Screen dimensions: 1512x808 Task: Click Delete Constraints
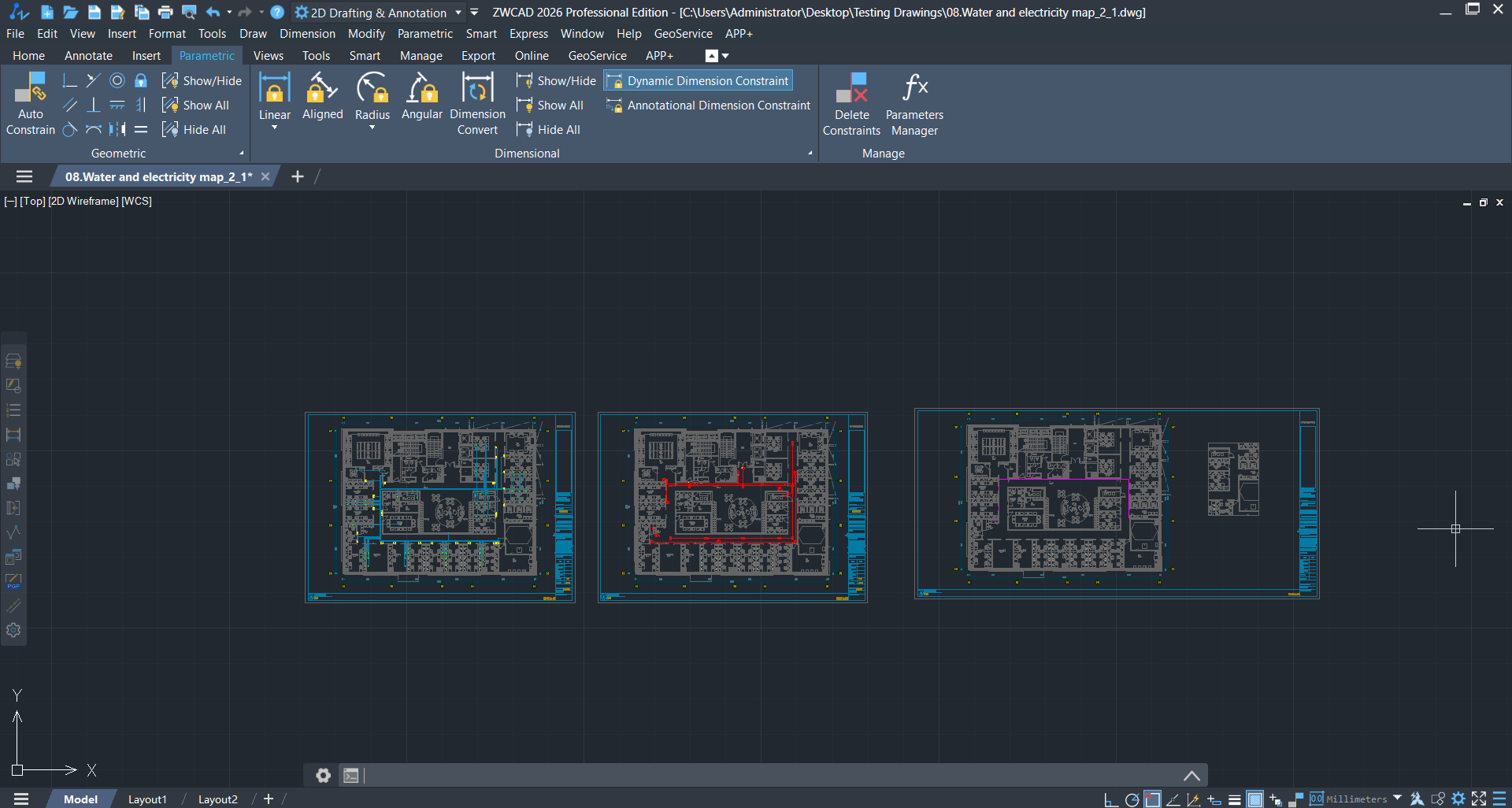[x=851, y=104]
